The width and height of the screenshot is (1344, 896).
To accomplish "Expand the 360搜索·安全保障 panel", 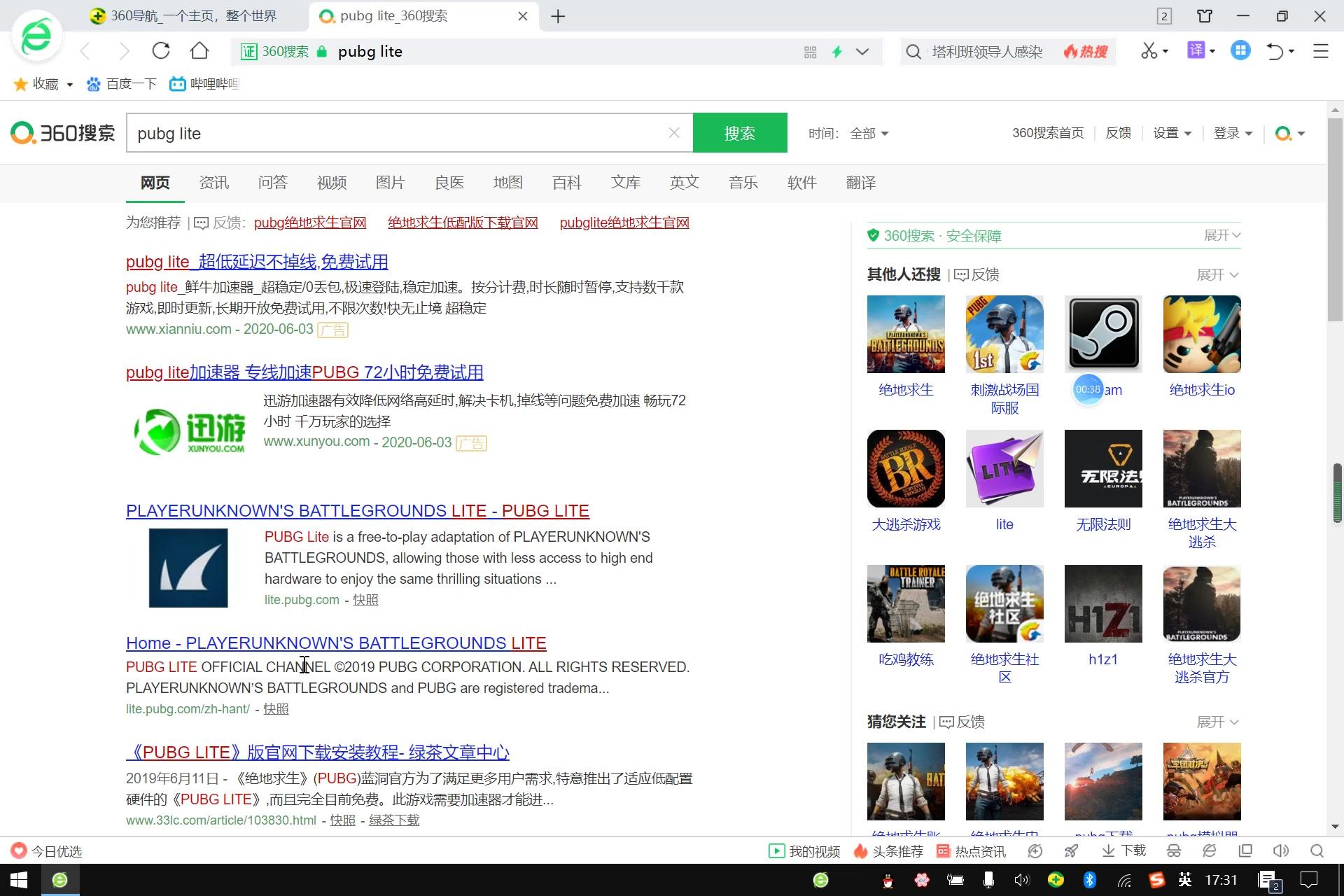I will (1222, 235).
